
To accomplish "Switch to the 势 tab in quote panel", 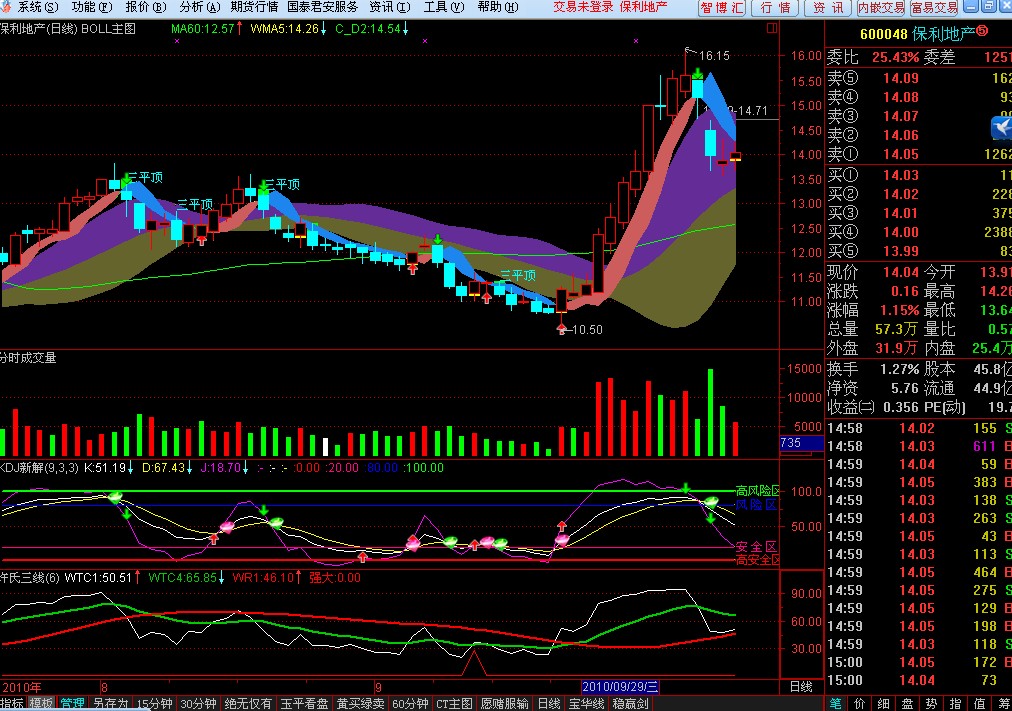I will 931,704.
